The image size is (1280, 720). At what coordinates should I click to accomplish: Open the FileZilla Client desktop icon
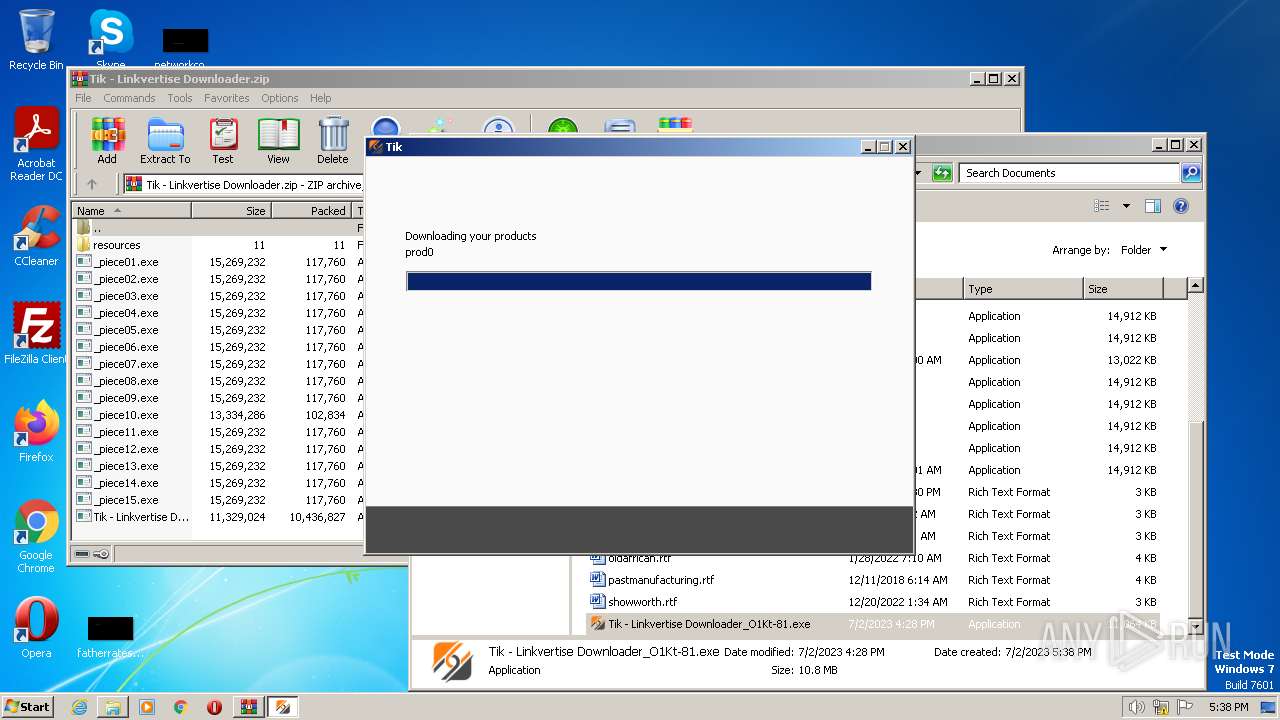(36, 333)
